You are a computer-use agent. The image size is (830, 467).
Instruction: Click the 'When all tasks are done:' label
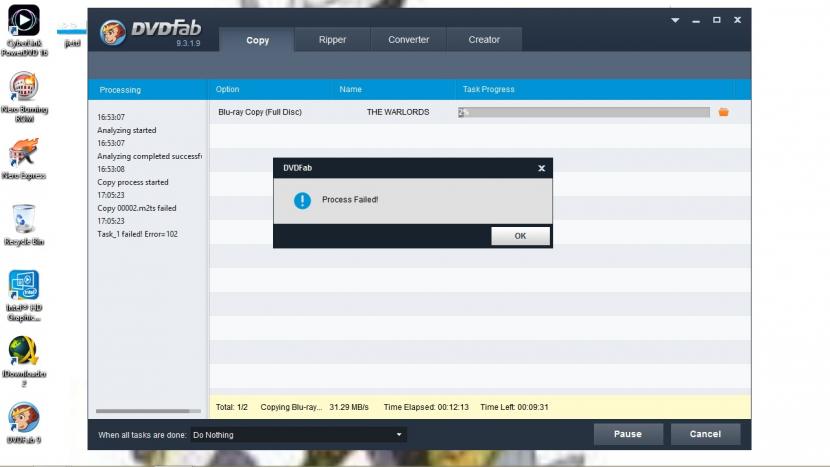[142, 435]
